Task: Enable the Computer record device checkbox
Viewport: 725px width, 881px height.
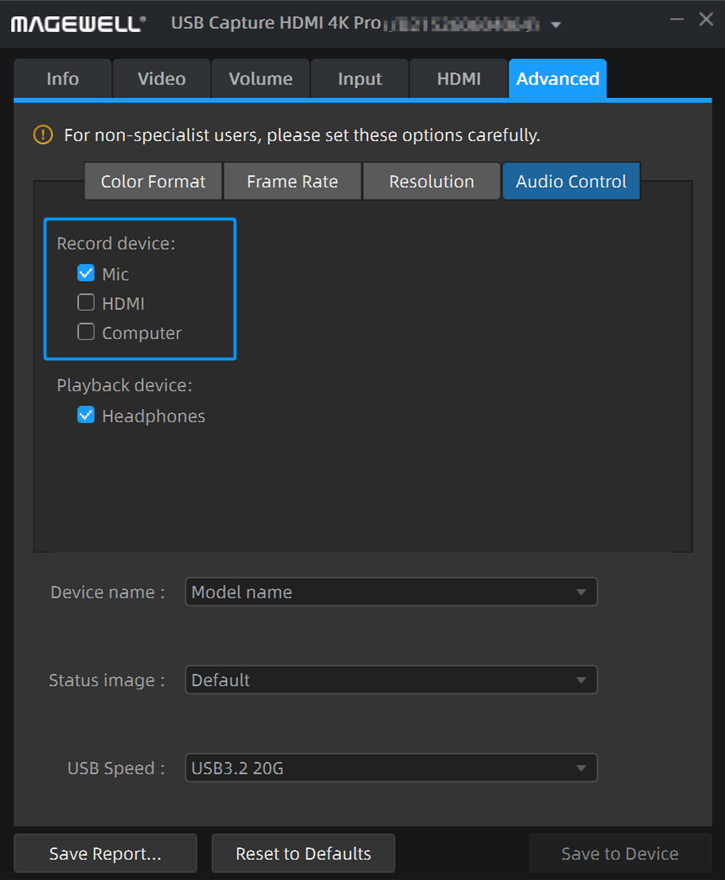Action: pos(86,332)
